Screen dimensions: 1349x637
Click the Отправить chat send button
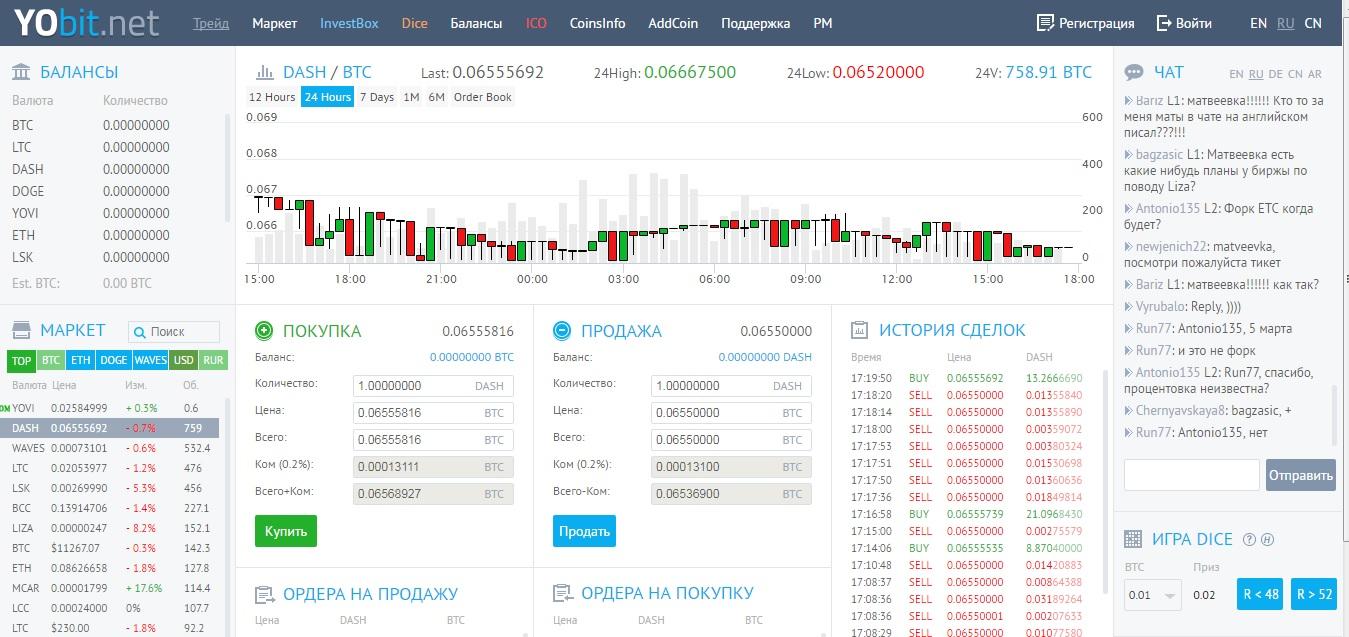pyautogui.click(x=1301, y=475)
